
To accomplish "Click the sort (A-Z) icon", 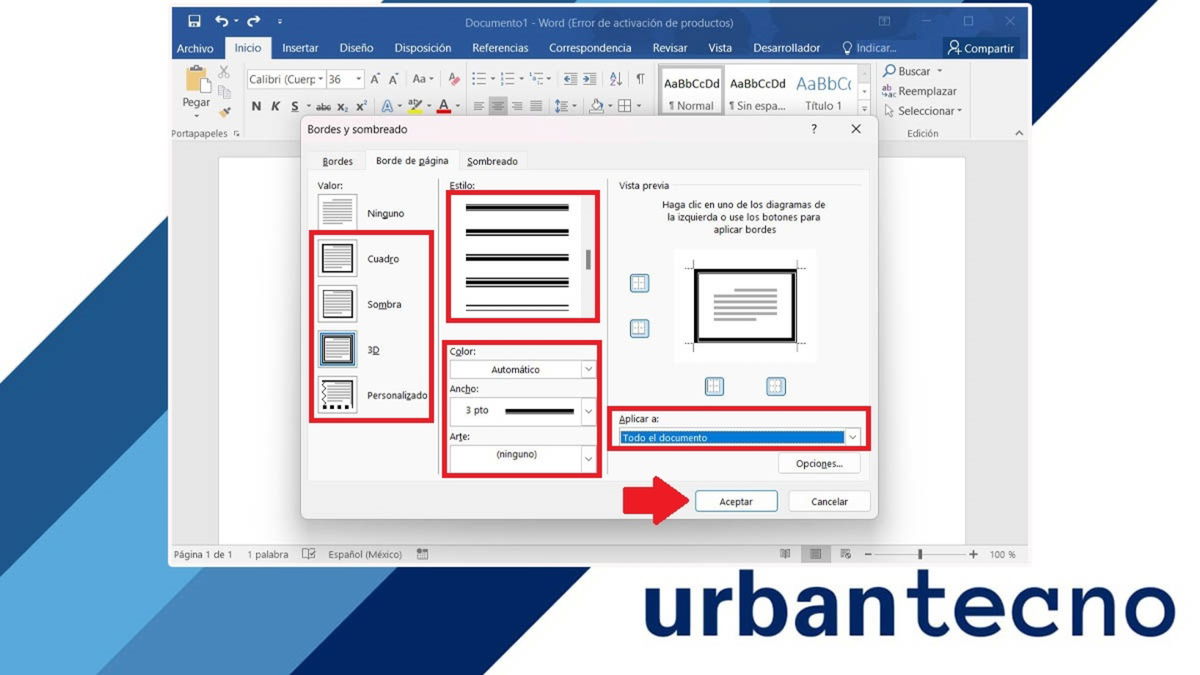I will [614, 79].
